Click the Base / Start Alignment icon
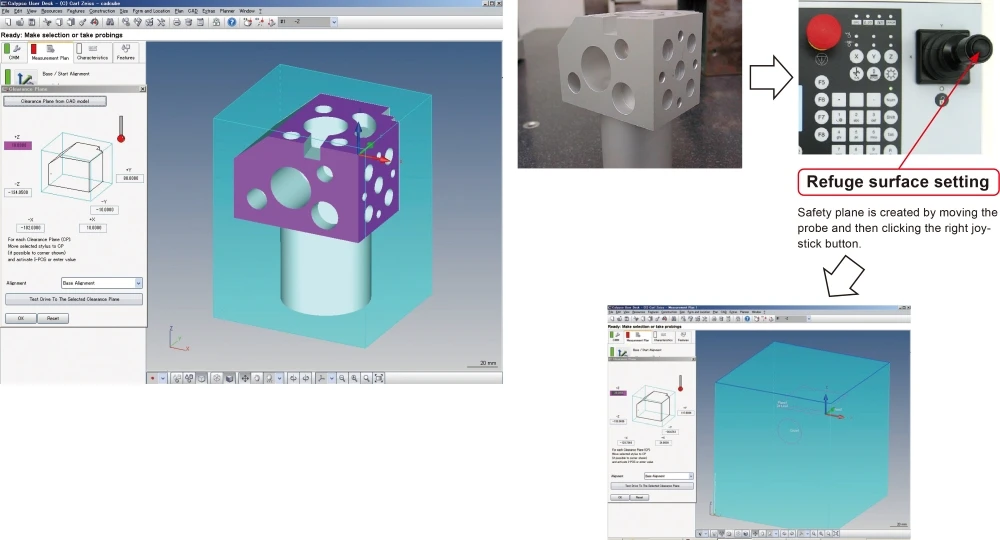1000x540 pixels. tap(25, 76)
